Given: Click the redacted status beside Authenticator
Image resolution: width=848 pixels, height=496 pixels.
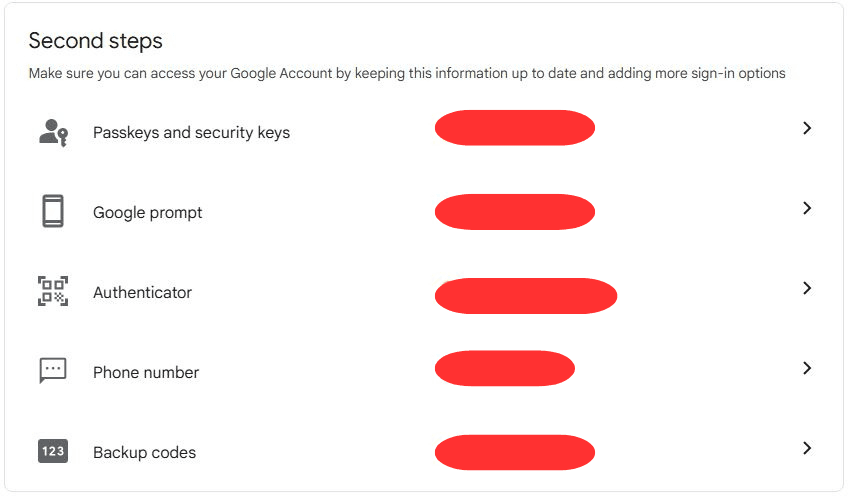Looking at the screenshot, I should pyautogui.click(x=526, y=297).
